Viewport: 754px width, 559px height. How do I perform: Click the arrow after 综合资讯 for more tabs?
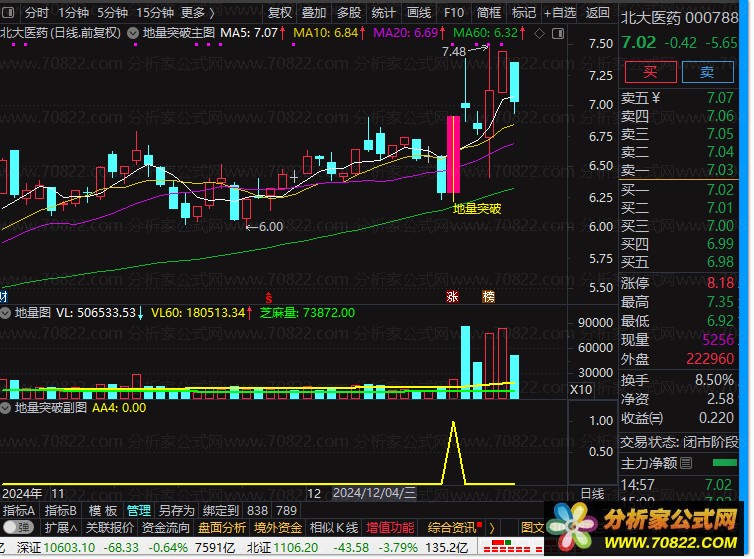click(x=492, y=528)
